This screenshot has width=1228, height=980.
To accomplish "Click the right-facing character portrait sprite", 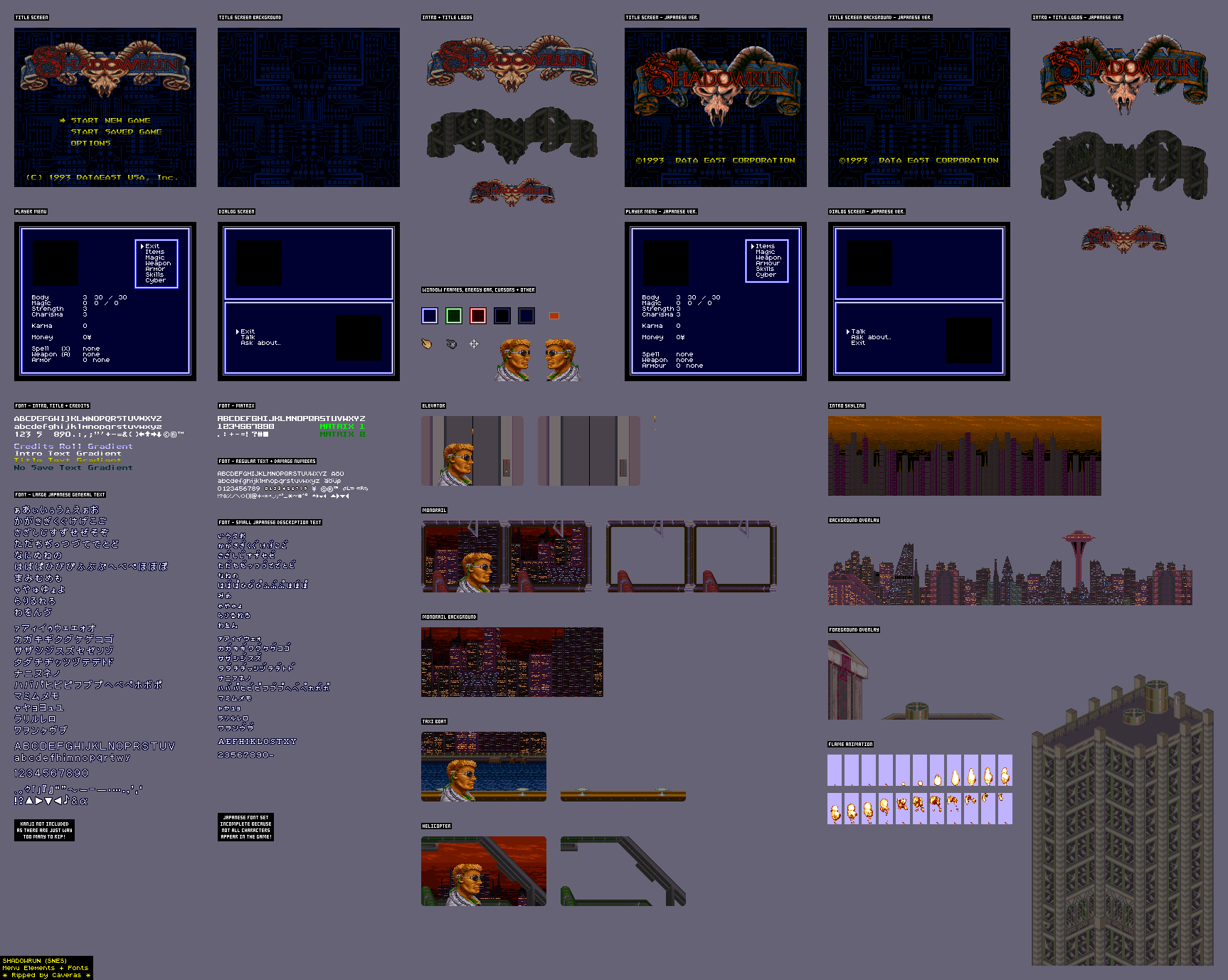I will (x=514, y=360).
